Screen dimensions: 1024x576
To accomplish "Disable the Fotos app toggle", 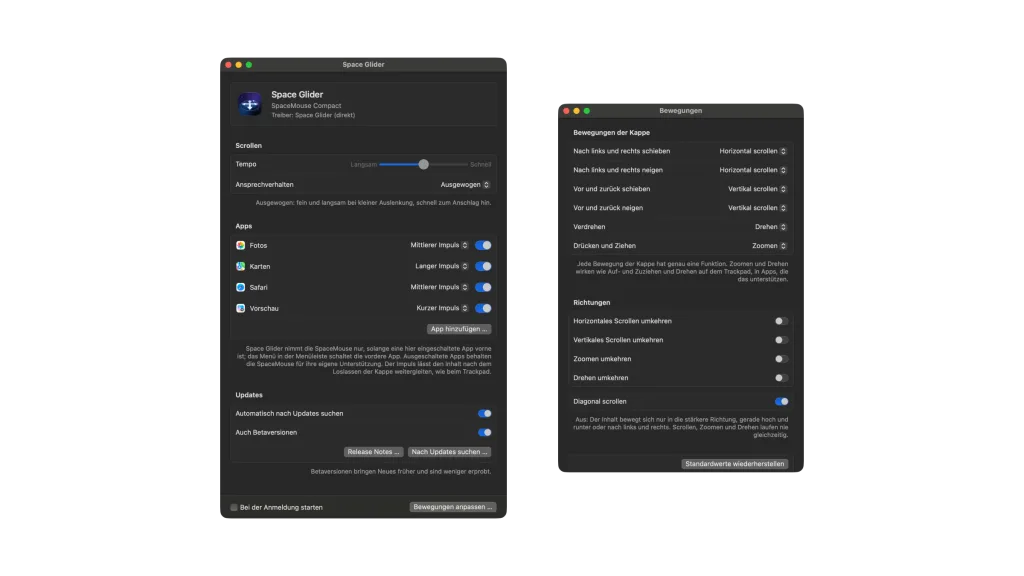I will (x=483, y=246).
